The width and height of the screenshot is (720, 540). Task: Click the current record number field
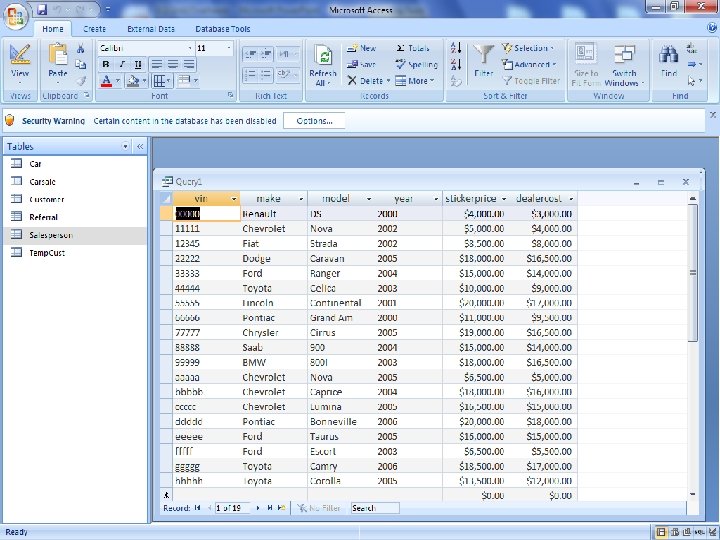pyautogui.click(x=232, y=508)
